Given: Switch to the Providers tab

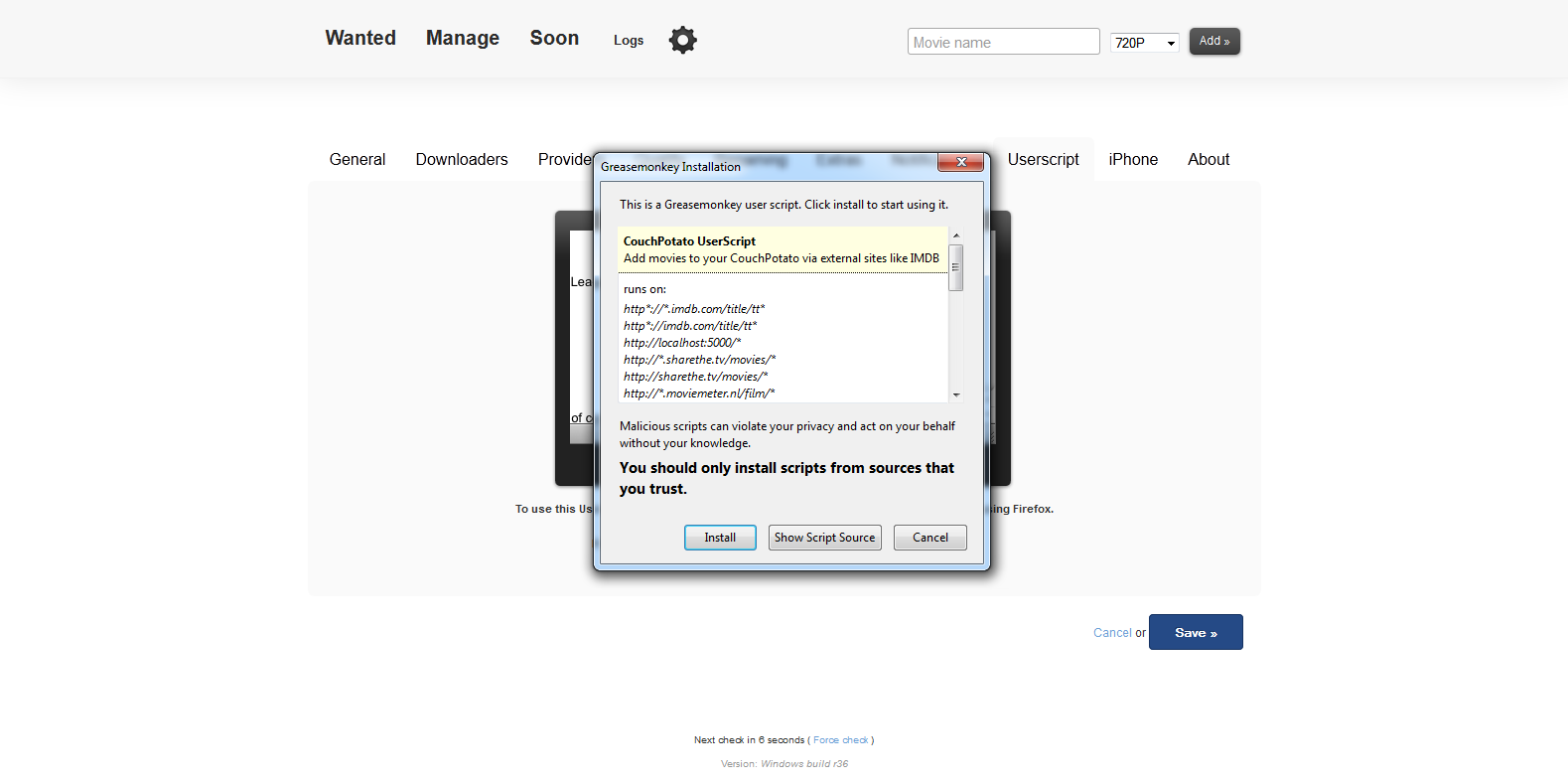Looking at the screenshot, I should coord(565,159).
